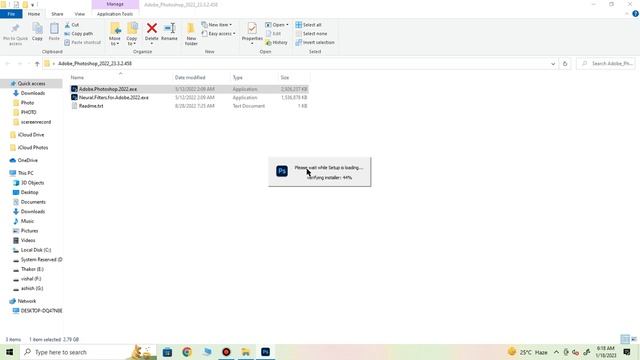Open Google Chrome from taskbar
This screenshot has width=640, height=360.
[187, 352]
